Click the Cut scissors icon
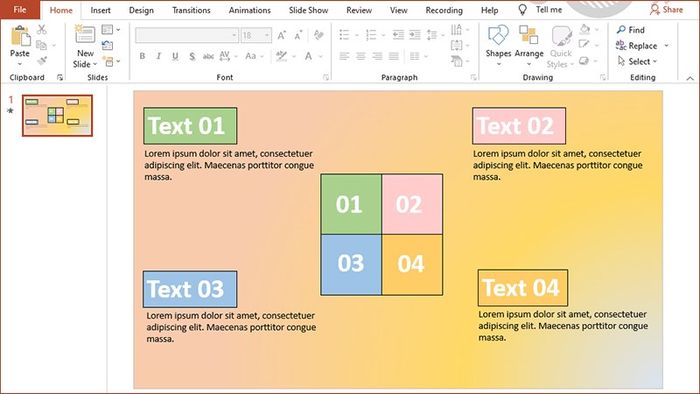Viewport: 700px width, 394px height. [42, 29]
